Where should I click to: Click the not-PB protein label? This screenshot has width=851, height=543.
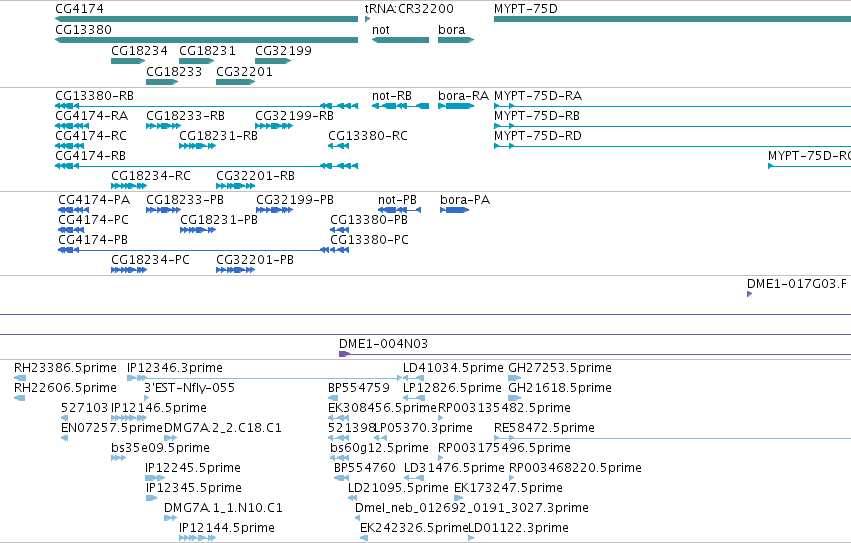pos(397,200)
